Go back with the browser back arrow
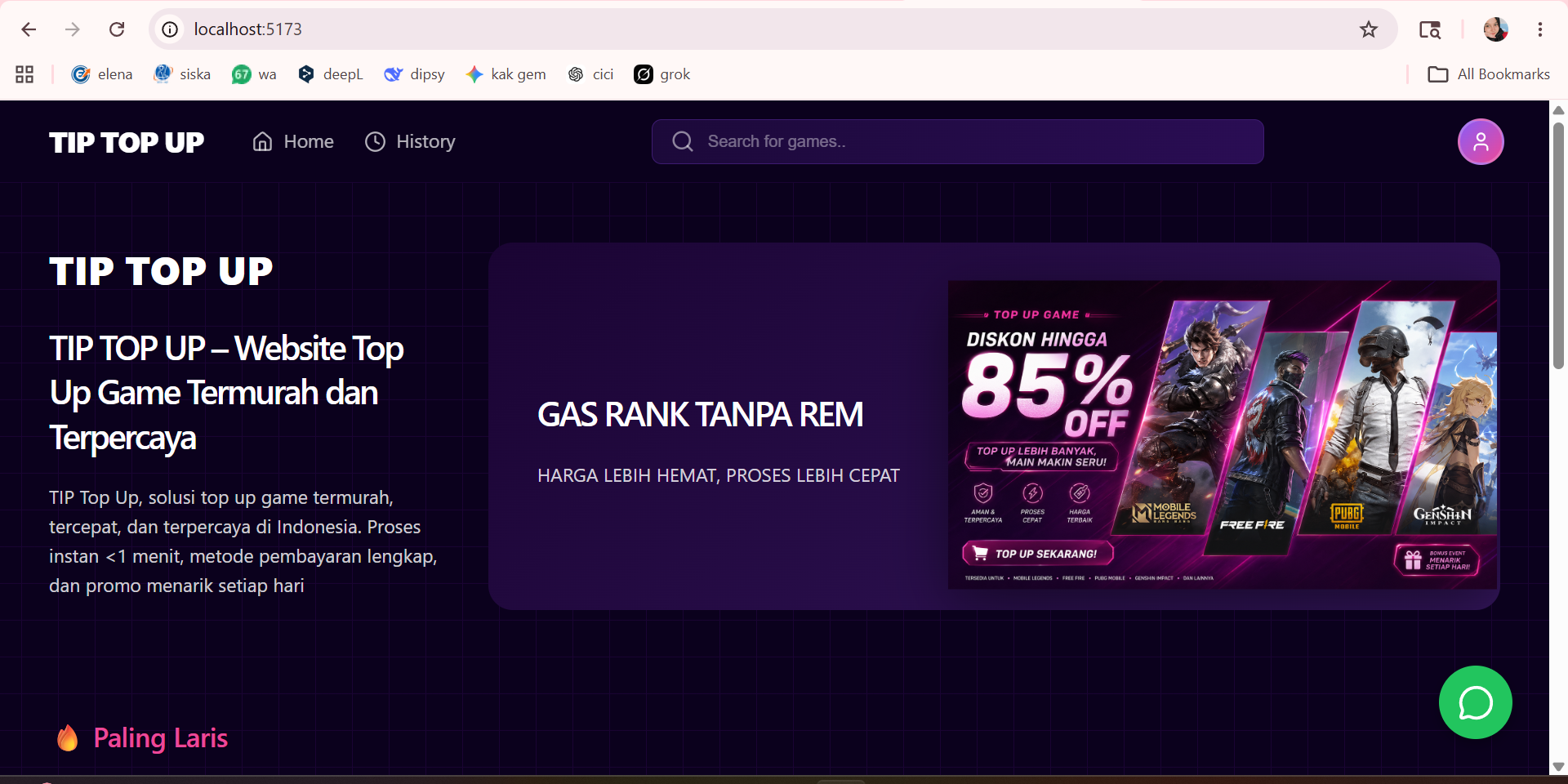The height and width of the screenshot is (784, 1568). (x=29, y=29)
